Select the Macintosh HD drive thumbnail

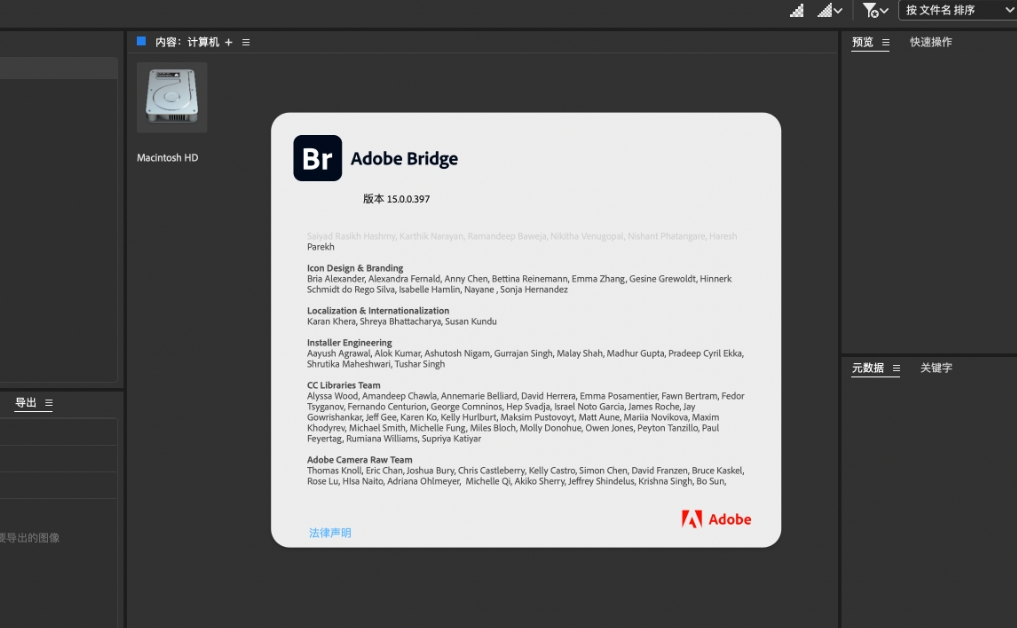pyautogui.click(x=172, y=97)
